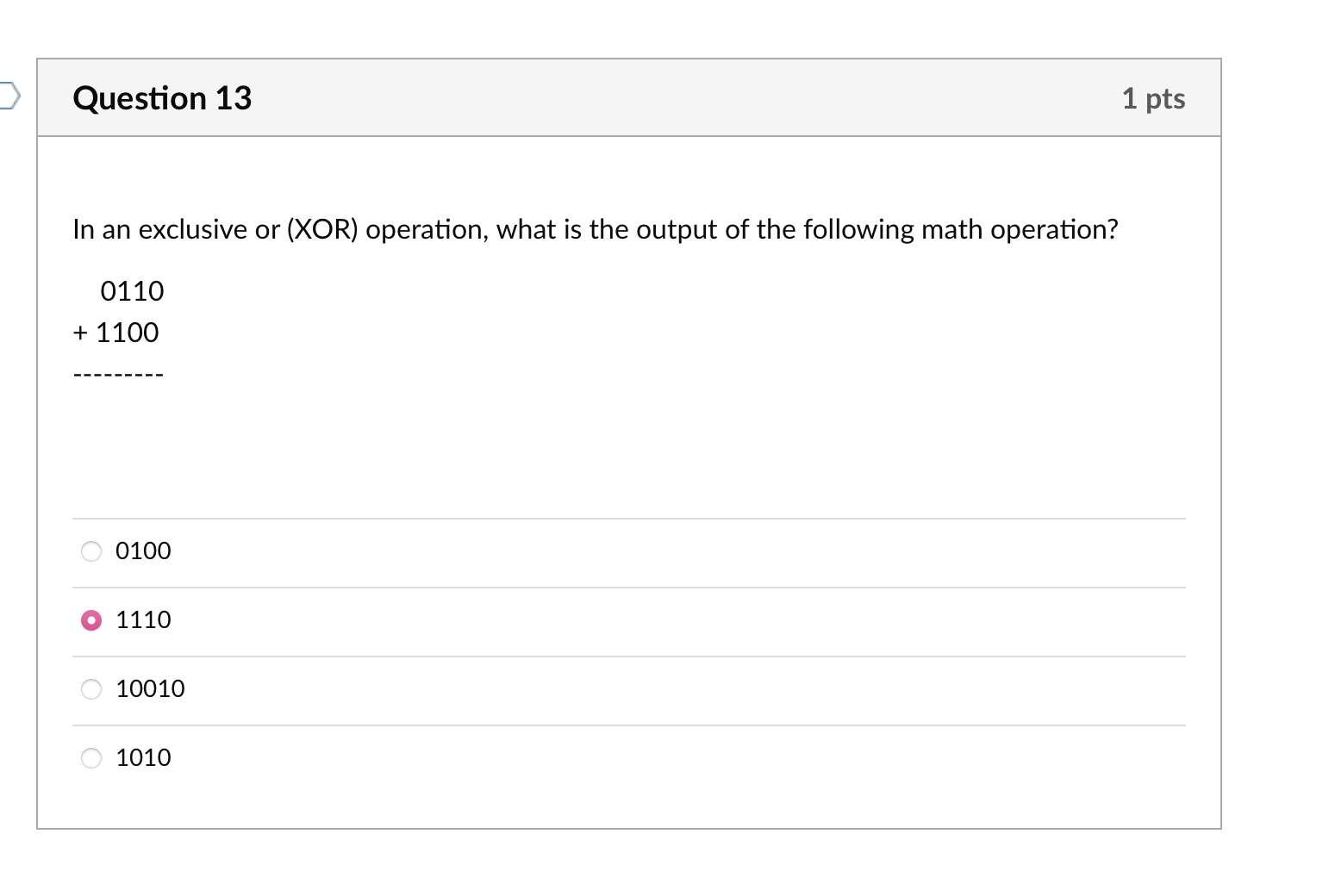This screenshot has width=1329, height=896.
Task: Click the 0110 operand in the math problem
Action: [x=132, y=291]
